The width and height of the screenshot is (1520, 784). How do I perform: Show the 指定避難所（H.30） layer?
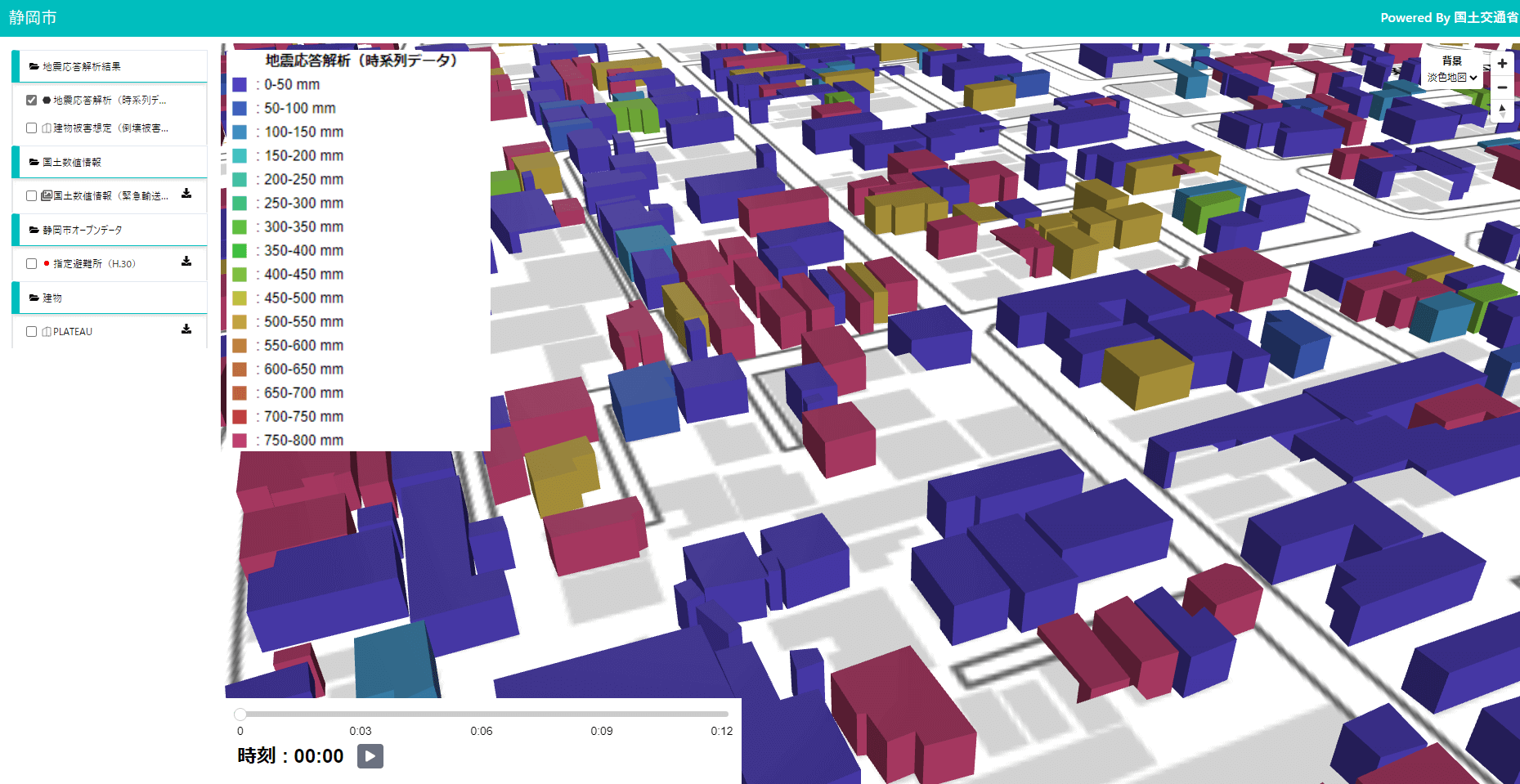31,263
